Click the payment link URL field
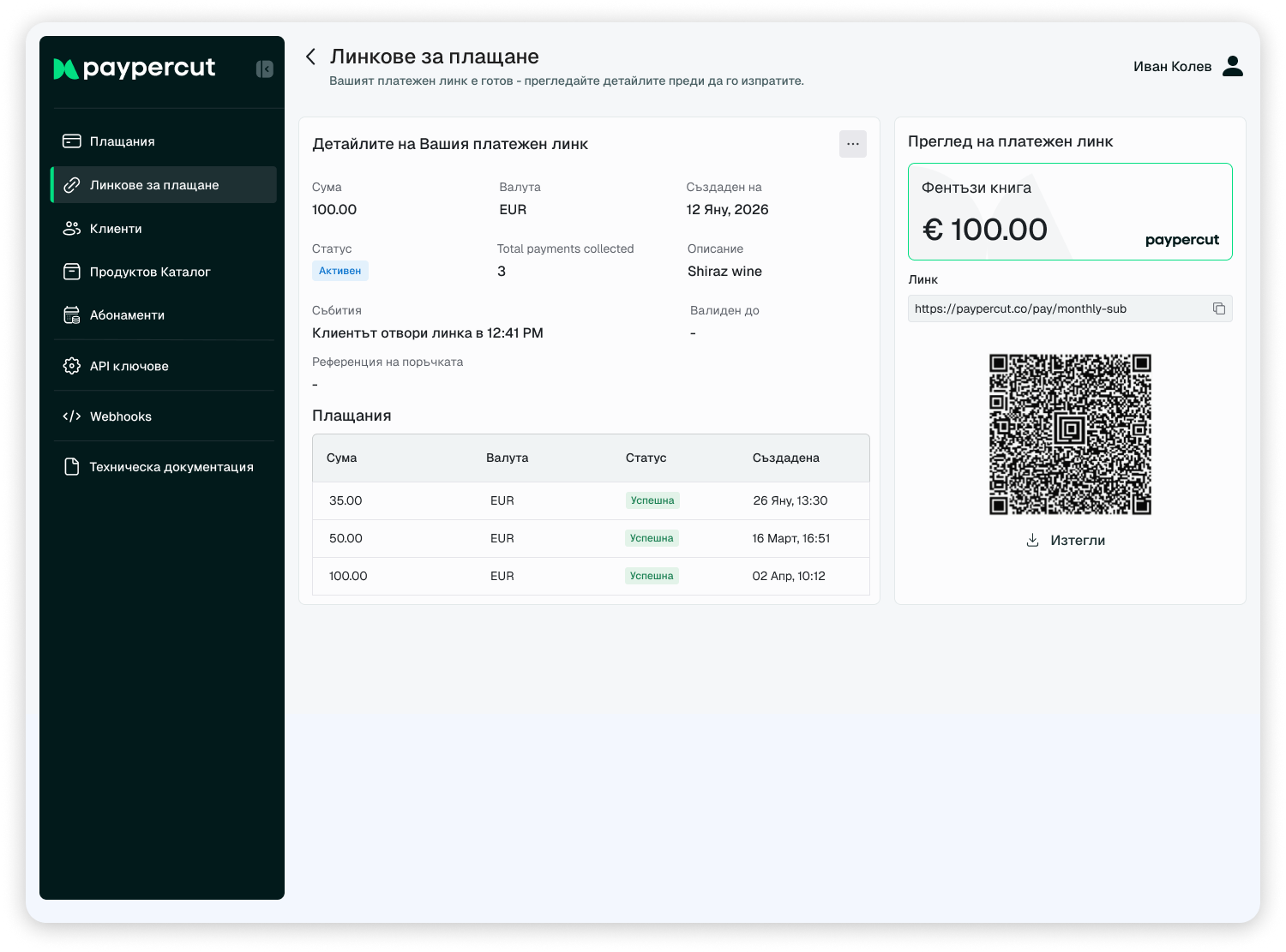1286x952 pixels. point(1070,308)
